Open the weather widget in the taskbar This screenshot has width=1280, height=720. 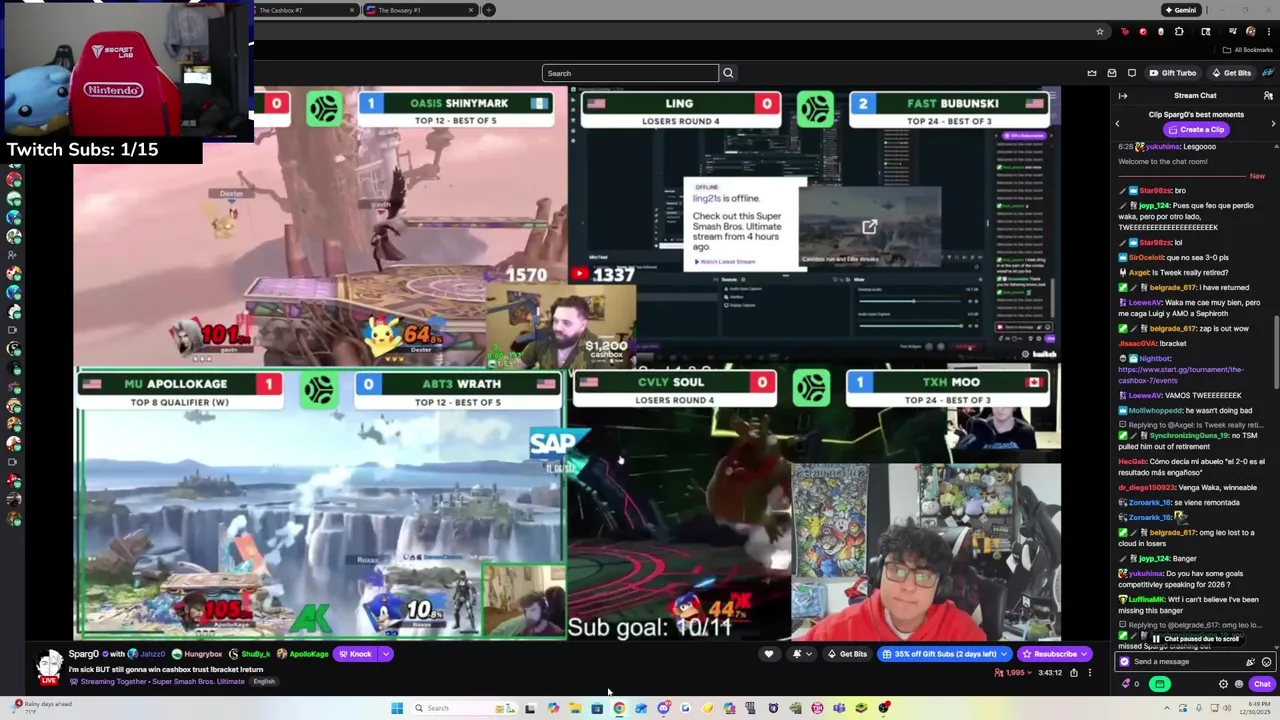point(40,708)
